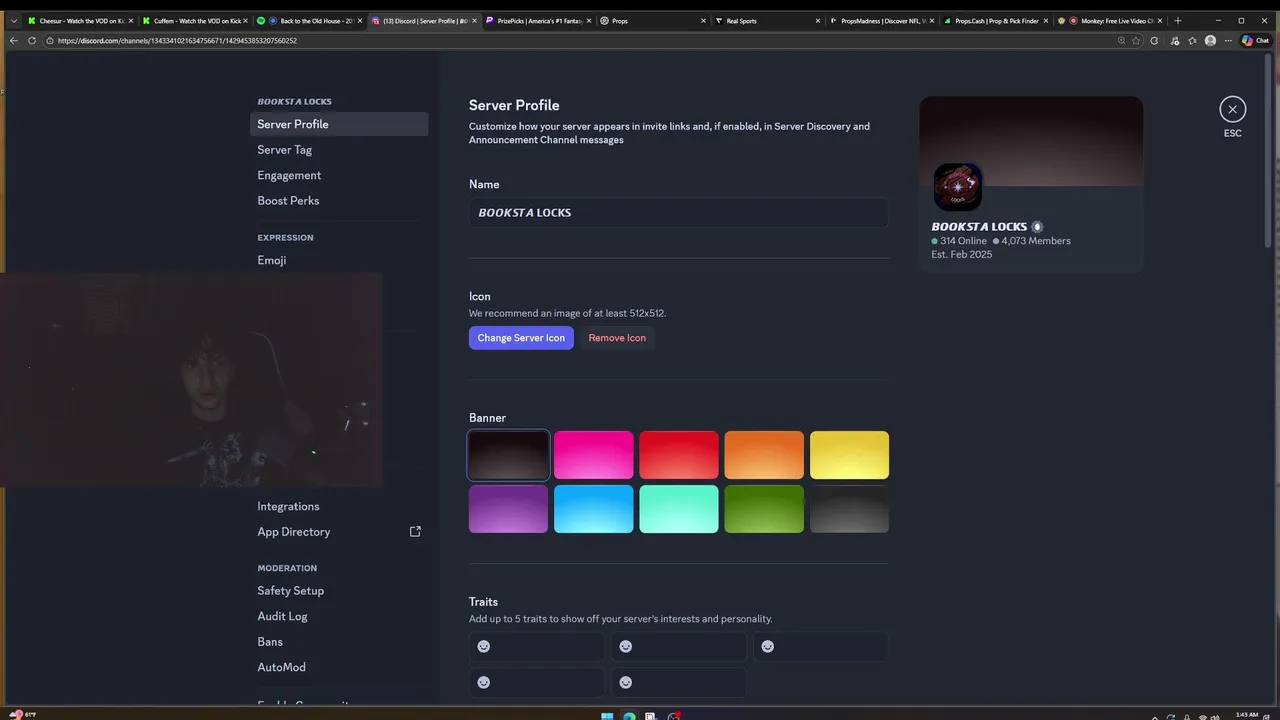The width and height of the screenshot is (1280, 720).
Task: Switch to the Cuffem Kick VOD tab
Action: point(195,20)
